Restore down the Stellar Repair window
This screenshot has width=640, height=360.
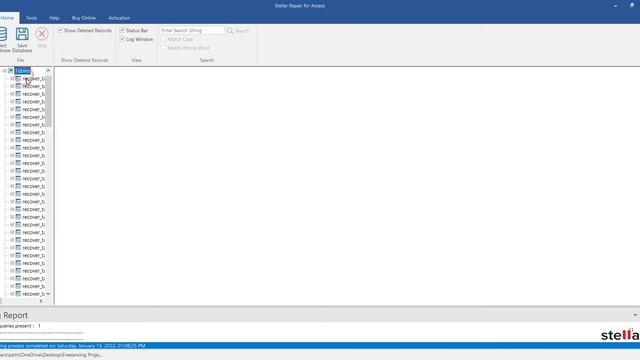632,6
